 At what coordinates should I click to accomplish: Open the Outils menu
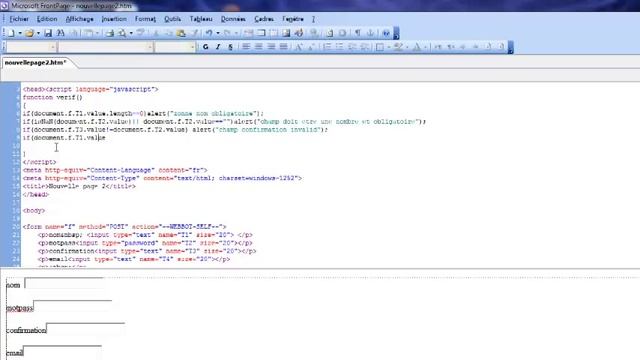172,19
